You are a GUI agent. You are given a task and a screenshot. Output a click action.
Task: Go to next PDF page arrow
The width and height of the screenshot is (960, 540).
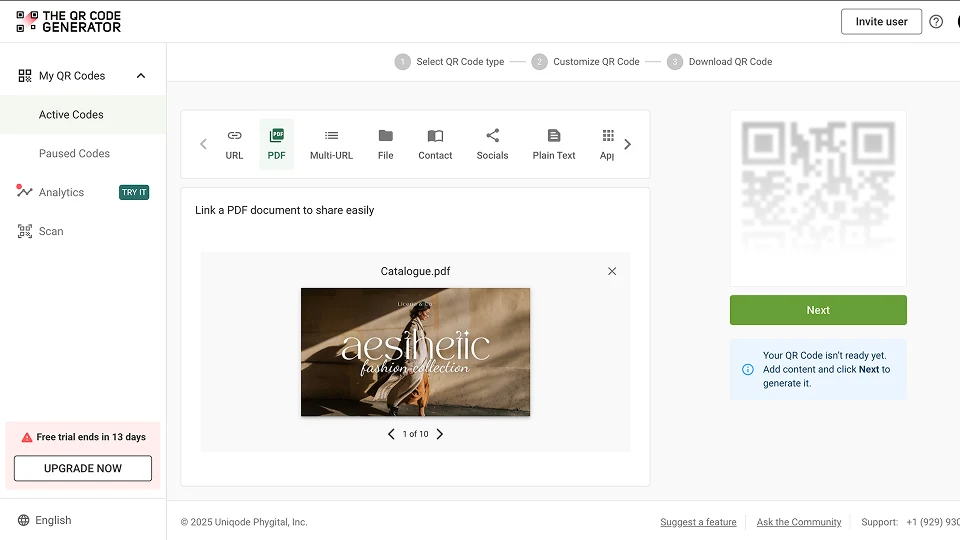(440, 434)
